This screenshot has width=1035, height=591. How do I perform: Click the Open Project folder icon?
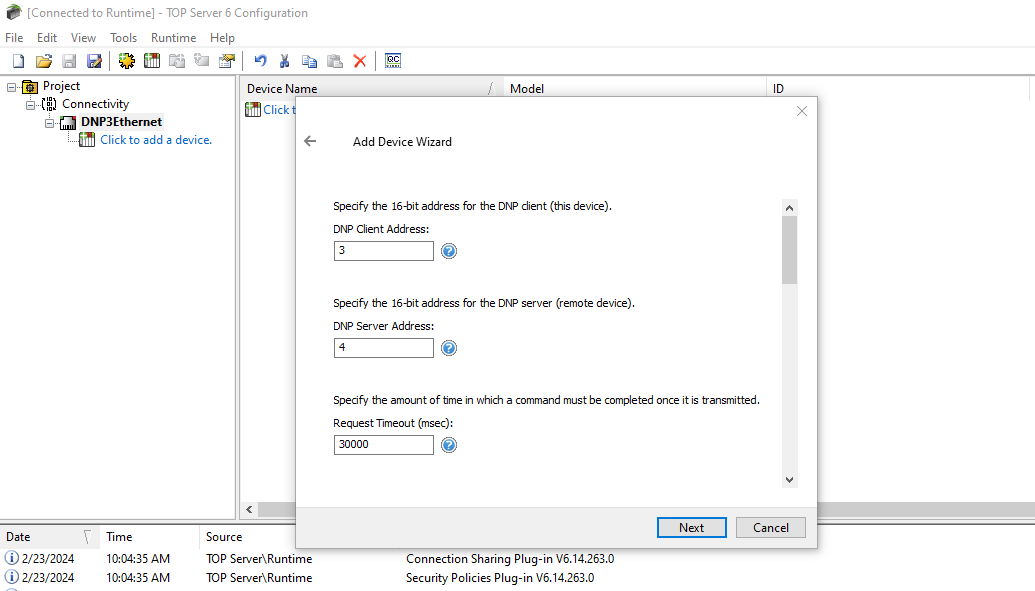point(43,60)
